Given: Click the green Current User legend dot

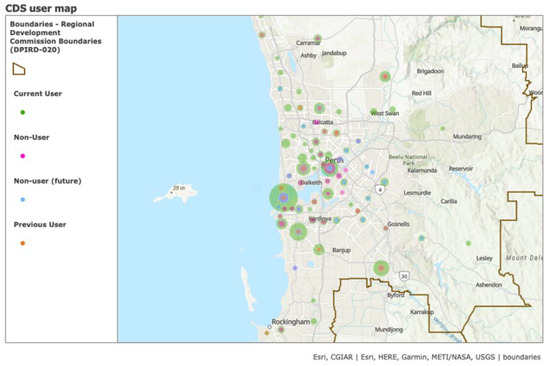Looking at the screenshot, I should (23, 112).
